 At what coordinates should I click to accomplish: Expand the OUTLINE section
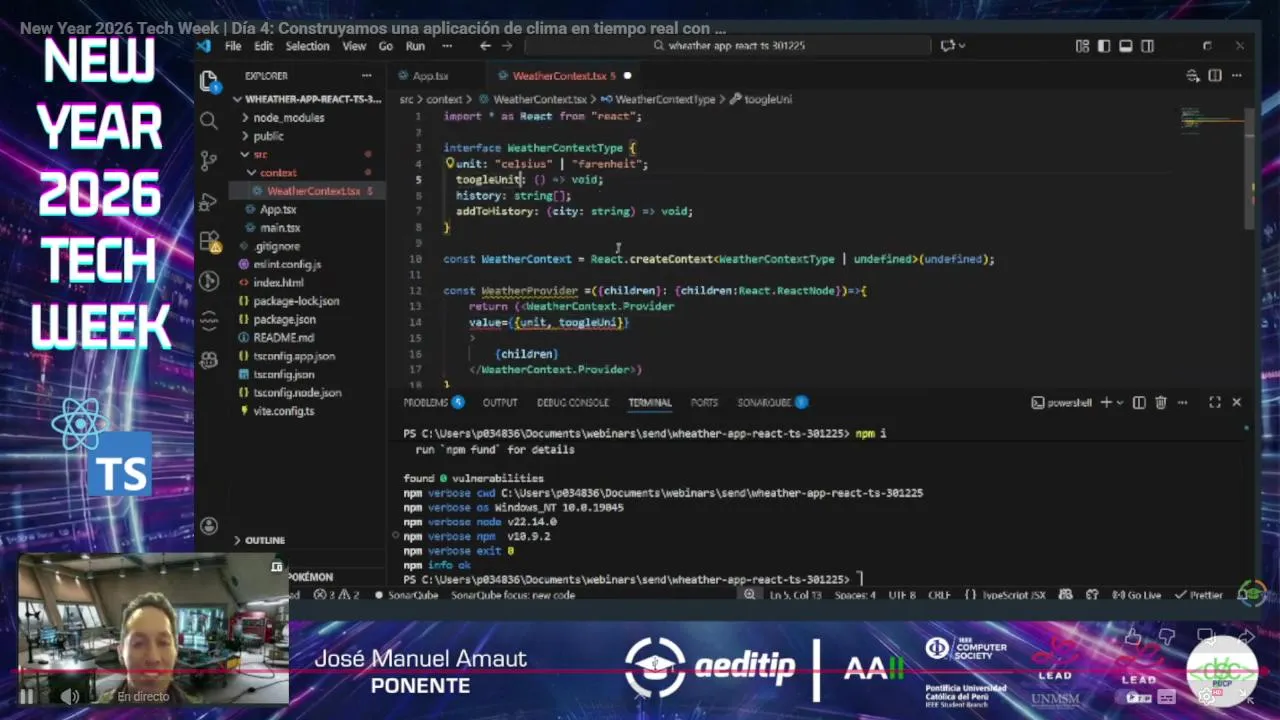pyautogui.click(x=260, y=540)
